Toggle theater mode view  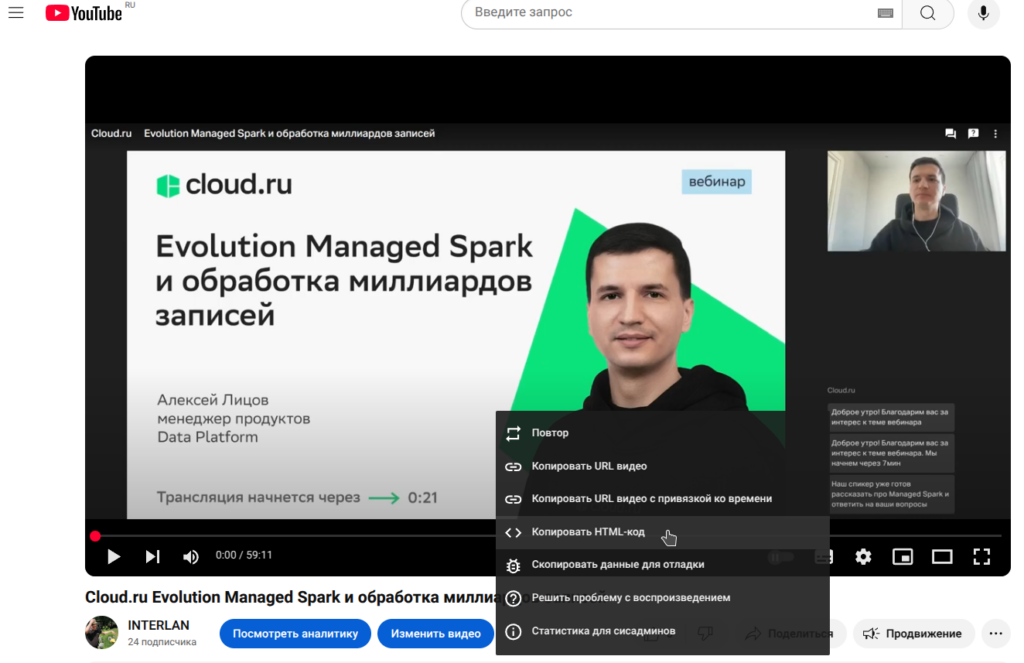point(942,556)
